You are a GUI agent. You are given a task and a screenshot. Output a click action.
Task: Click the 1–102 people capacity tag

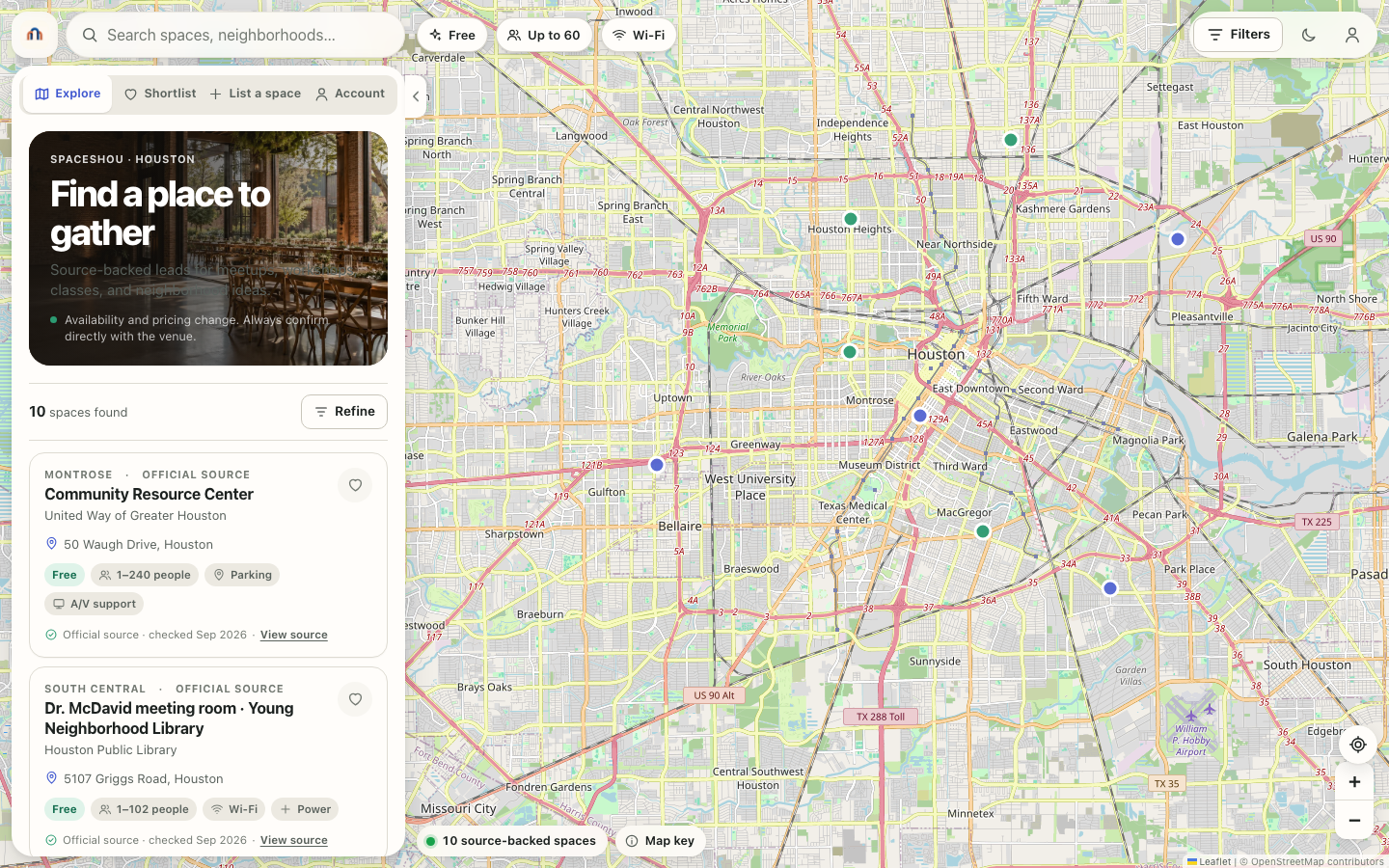144,809
